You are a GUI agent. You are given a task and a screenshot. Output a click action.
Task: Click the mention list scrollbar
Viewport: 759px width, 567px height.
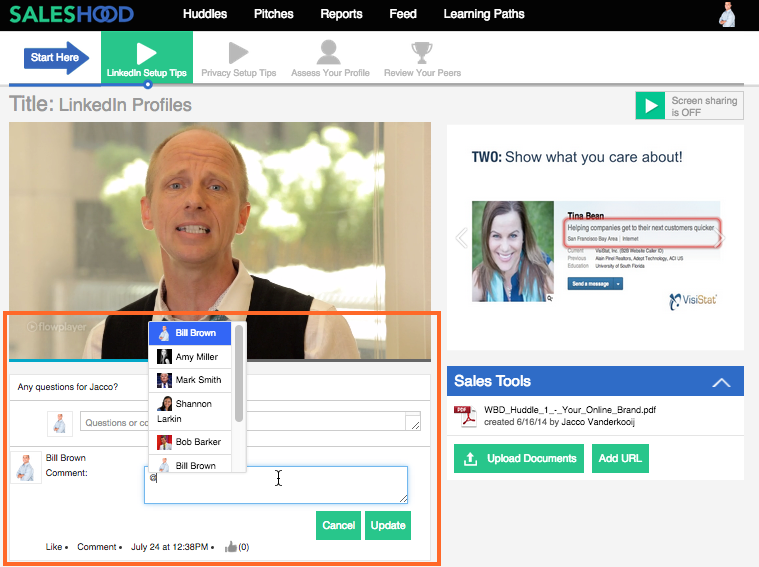(x=239, y=373)
